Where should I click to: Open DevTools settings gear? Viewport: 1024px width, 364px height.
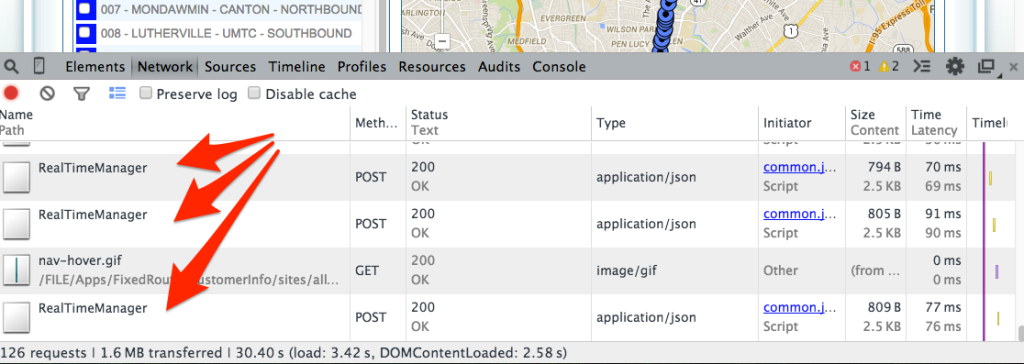click(x=955, y=66)
